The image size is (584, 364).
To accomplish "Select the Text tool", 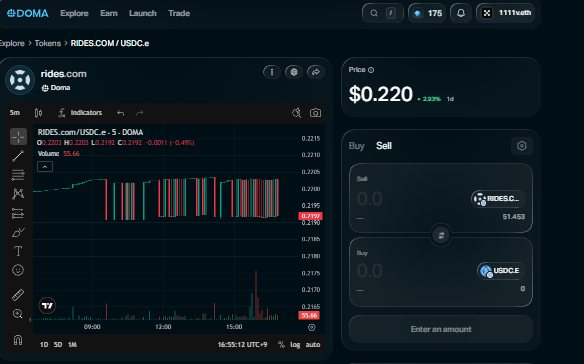I will pos(18,251).
